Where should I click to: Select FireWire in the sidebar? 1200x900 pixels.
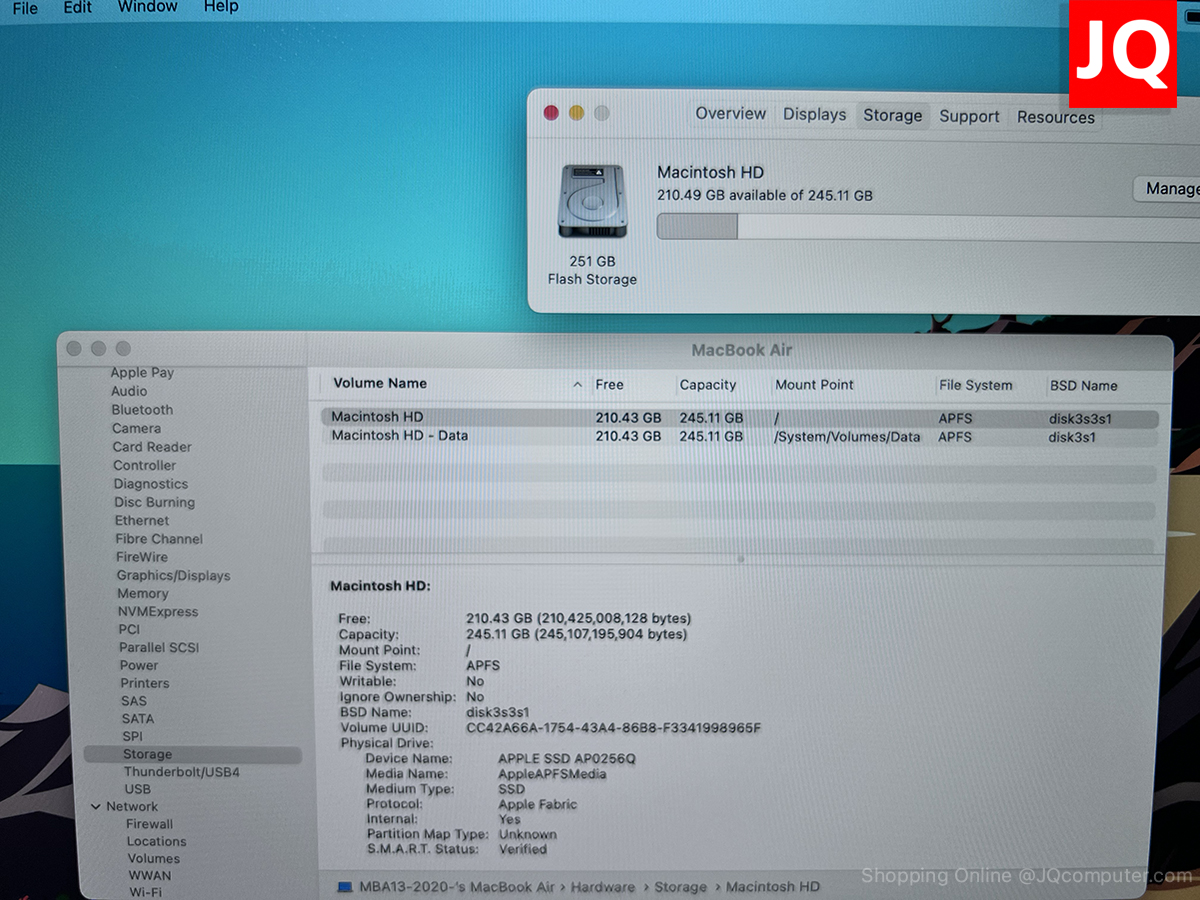pyautogui.click(x=141, y=557)
